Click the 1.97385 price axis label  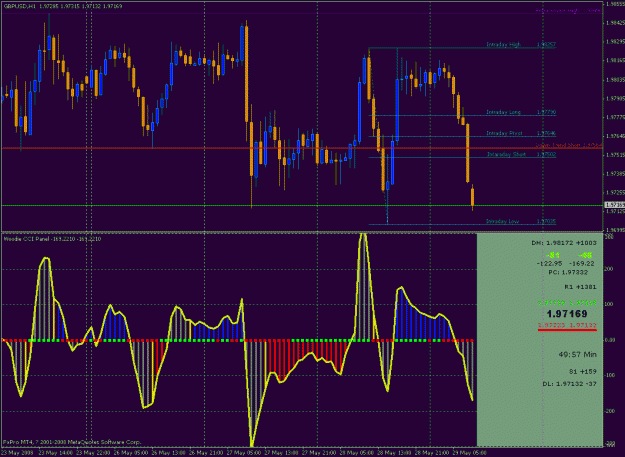point(615,174)
